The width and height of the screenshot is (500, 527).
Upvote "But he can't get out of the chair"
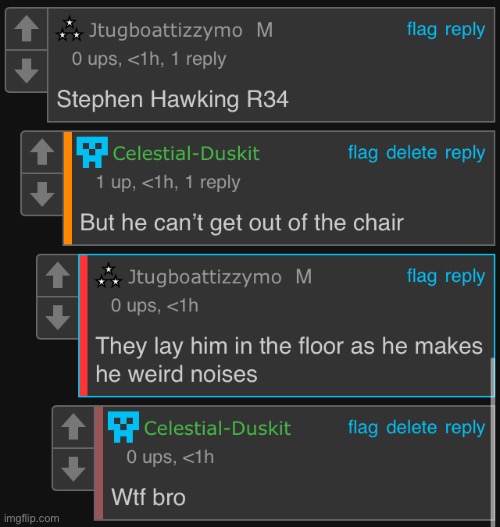point(42,153)
